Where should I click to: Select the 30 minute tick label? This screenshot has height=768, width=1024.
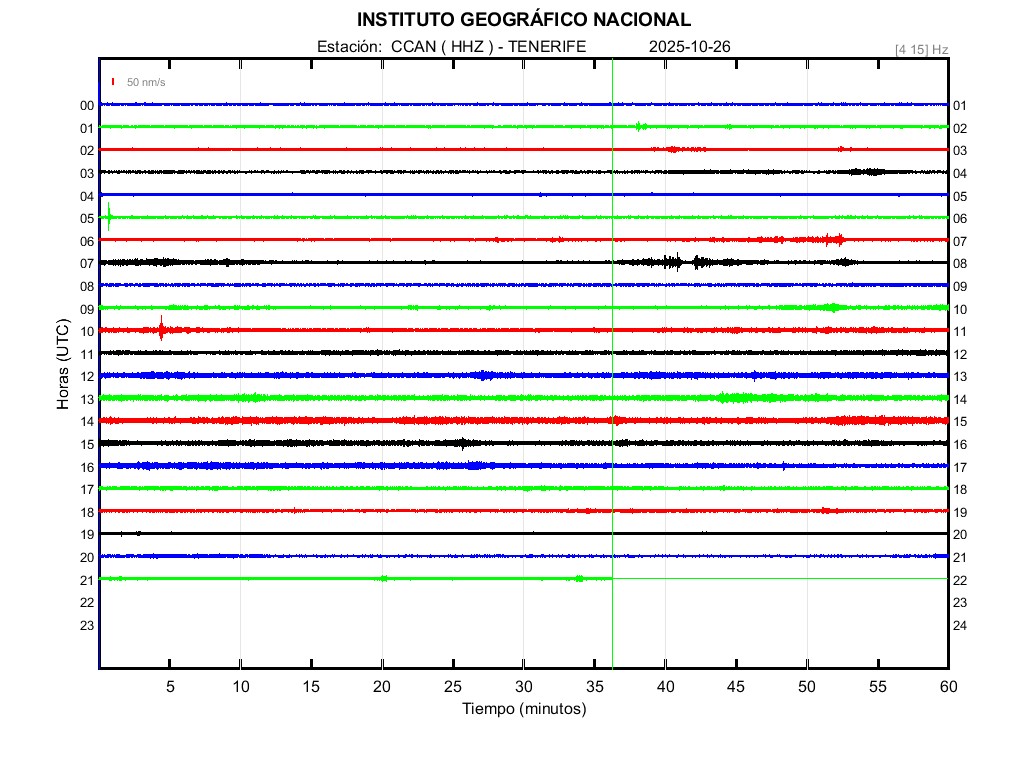point(524,686)
